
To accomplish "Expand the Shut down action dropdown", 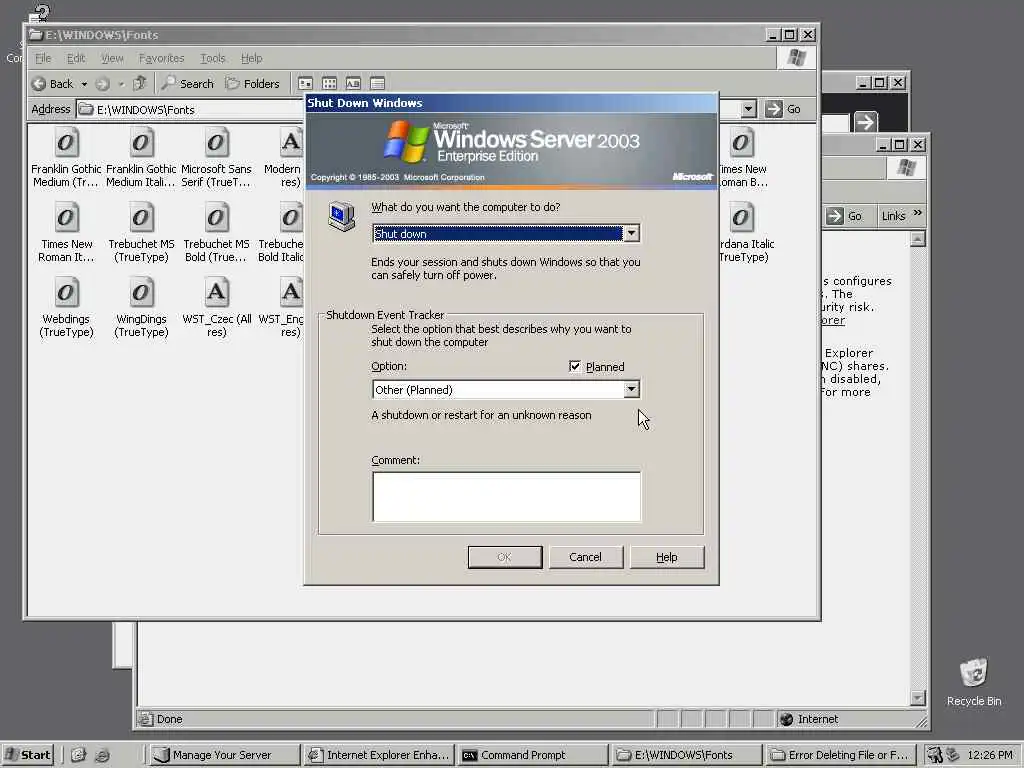I will click(631, 233).
